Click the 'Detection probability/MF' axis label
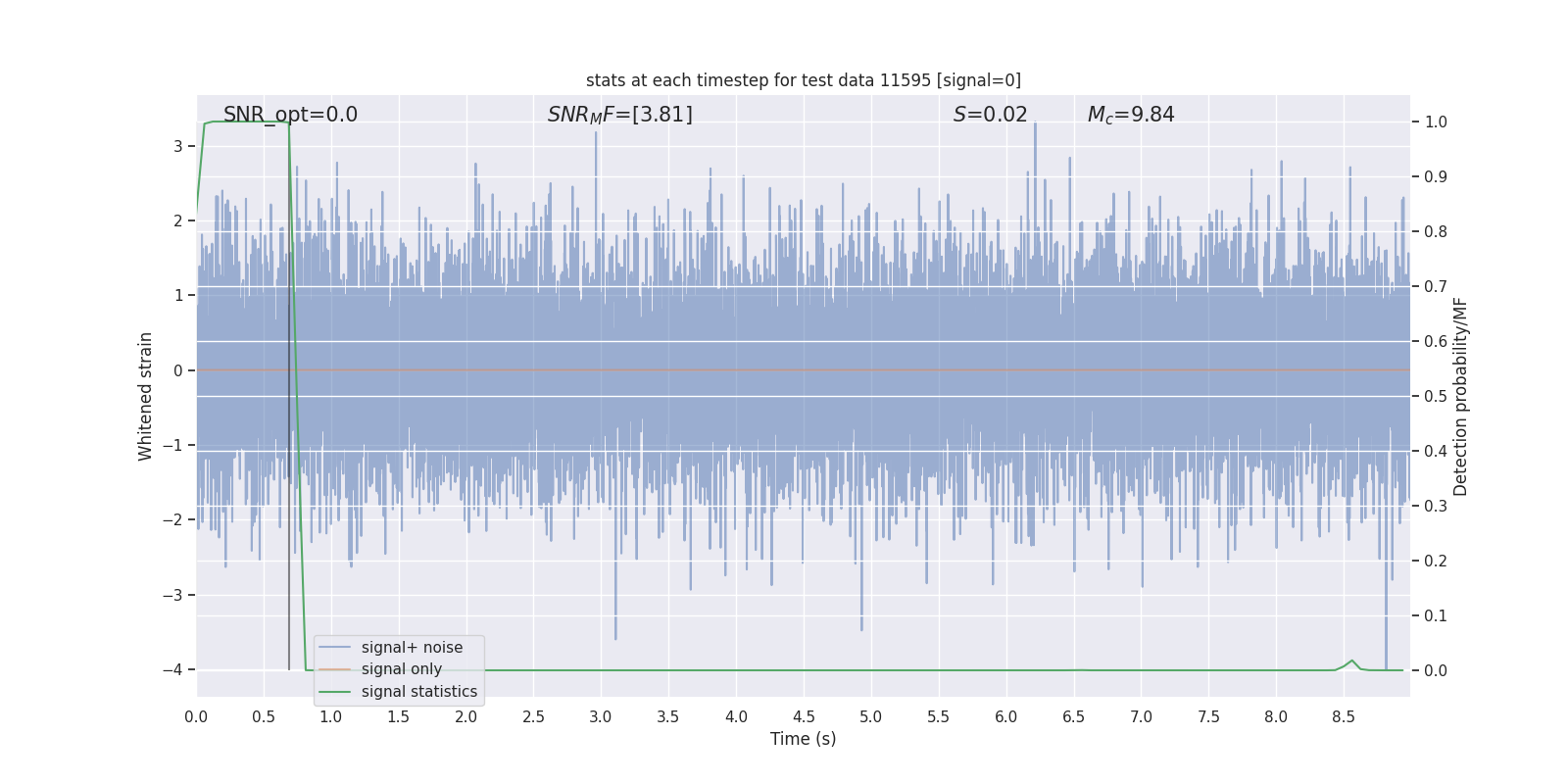The height and width of the screenshot is (784, 1568). [1460, 396]
